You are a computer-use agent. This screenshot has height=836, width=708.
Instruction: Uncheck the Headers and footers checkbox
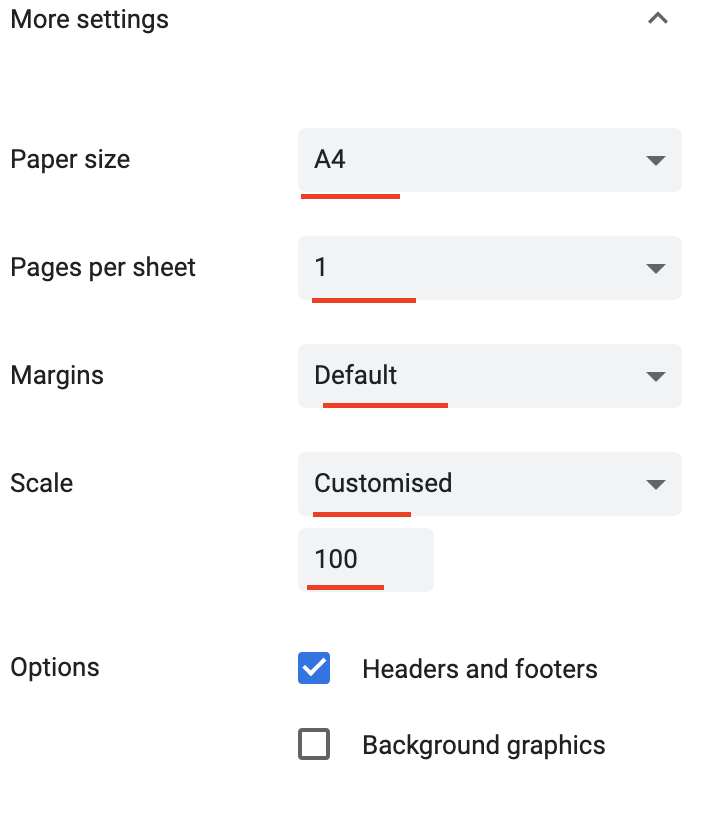[314, 668]
